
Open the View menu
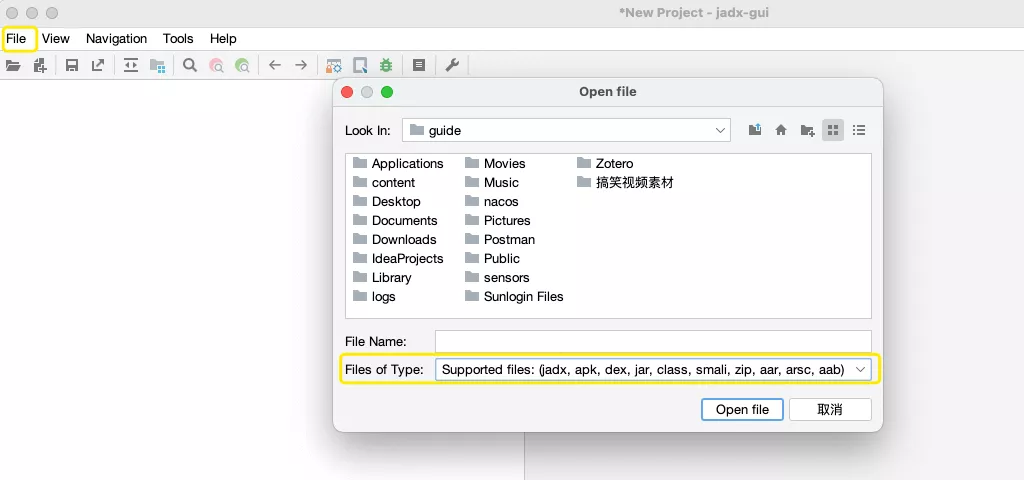pos(56,39)
